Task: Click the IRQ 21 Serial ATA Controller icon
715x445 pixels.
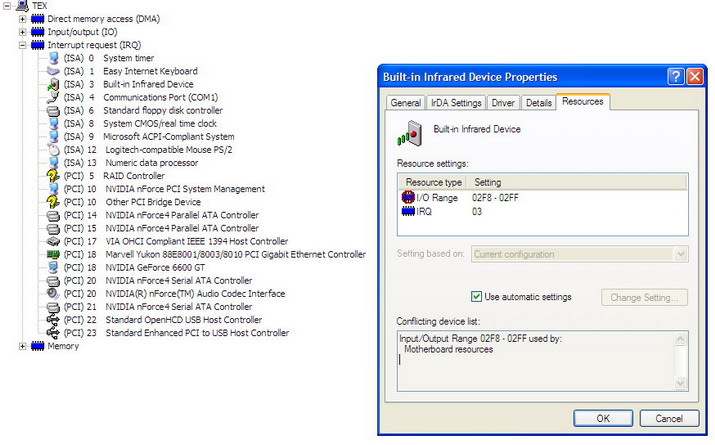Action: coord(53,306)
